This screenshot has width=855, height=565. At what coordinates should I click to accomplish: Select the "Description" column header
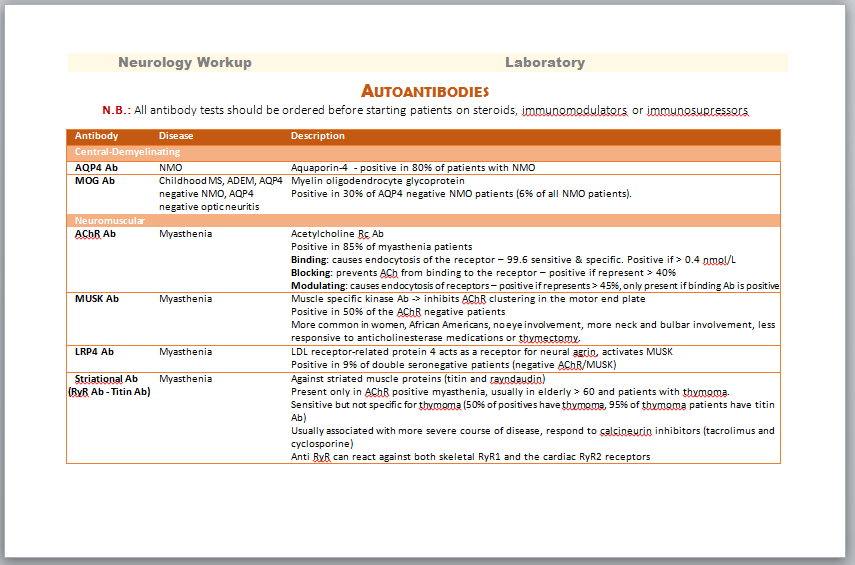[317, 136]
